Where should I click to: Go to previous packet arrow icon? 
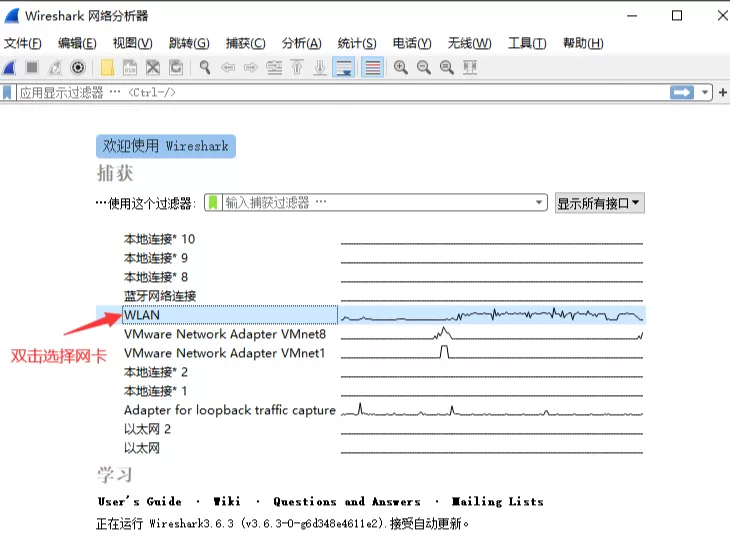[x=228, y=68]
